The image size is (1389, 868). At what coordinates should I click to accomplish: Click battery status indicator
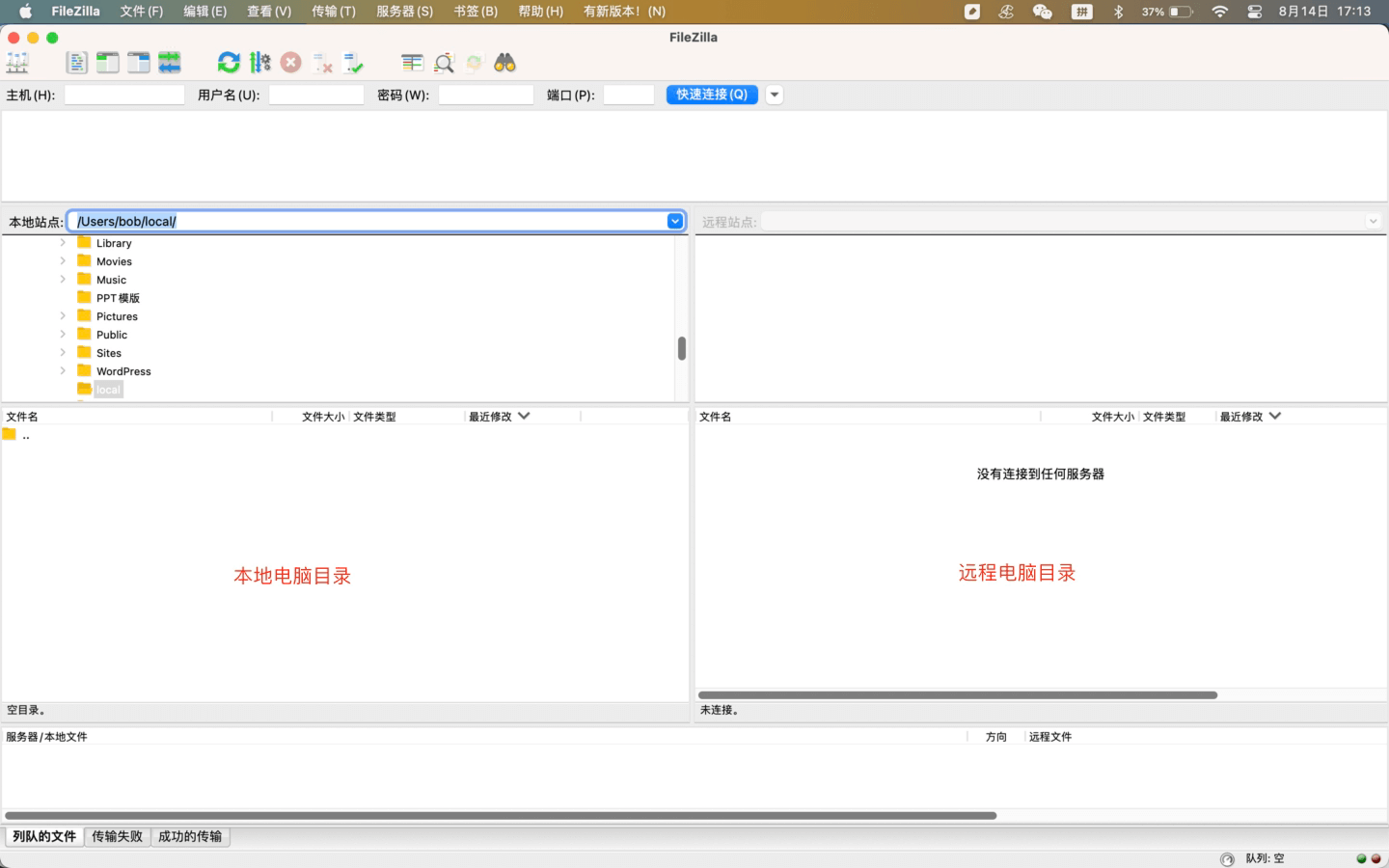[x=1167, y=12]
